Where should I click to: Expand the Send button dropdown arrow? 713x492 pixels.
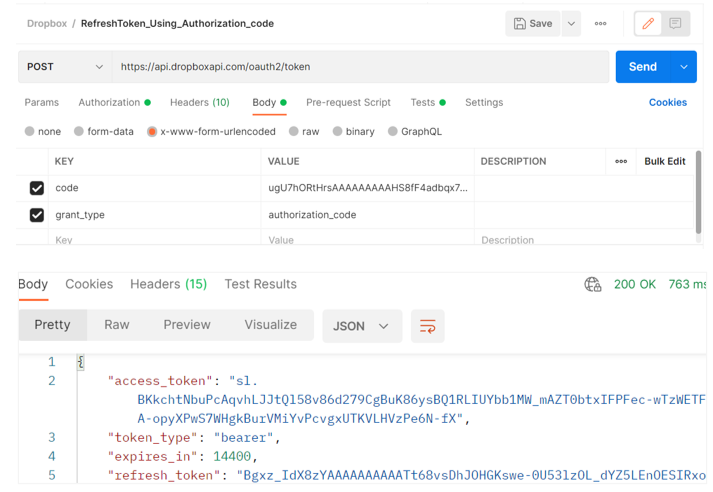[x=684, y=67]
